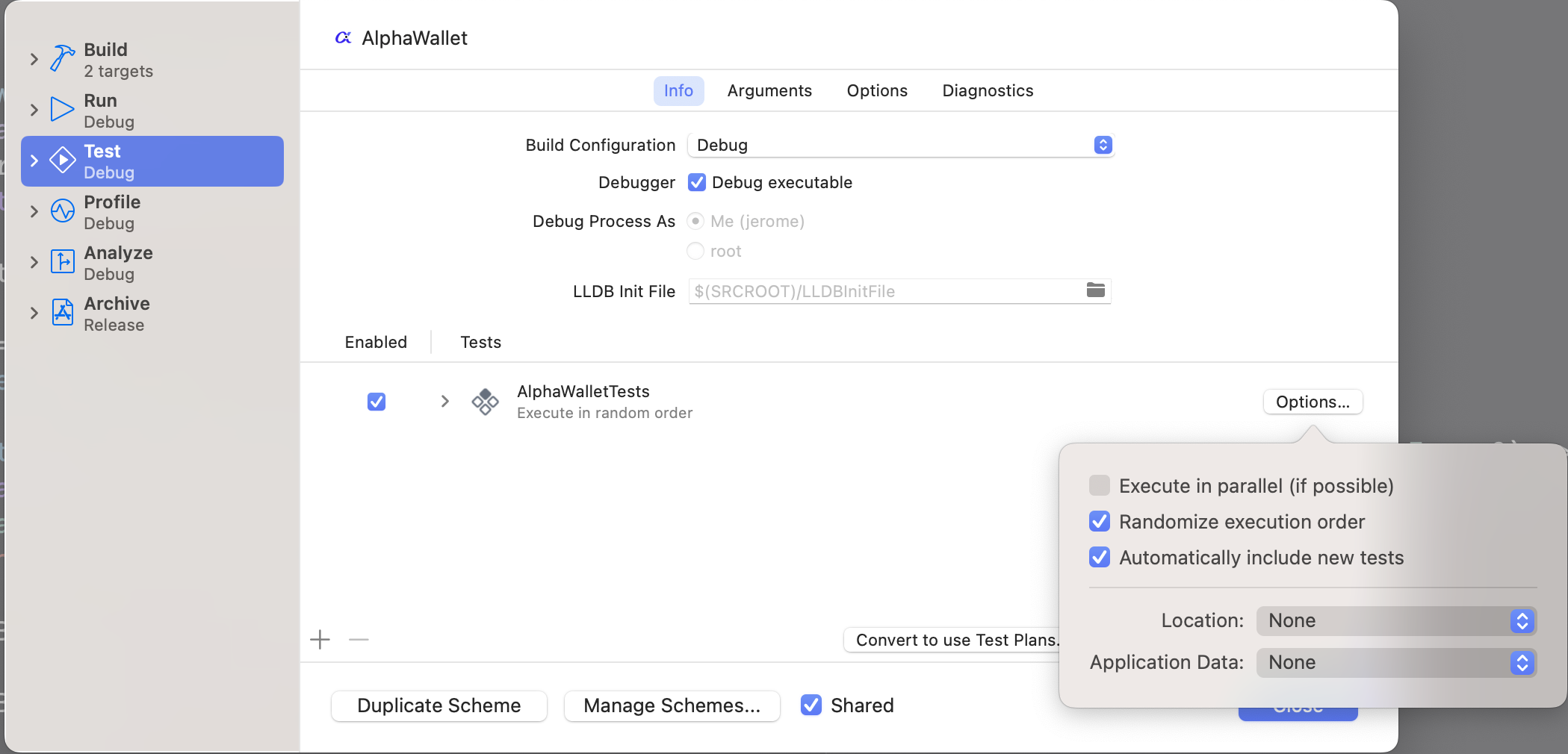Viewport: 1568px width, 754px height.
Task: Click the AlphaWallet scheme title
Action: coord(415,38)
